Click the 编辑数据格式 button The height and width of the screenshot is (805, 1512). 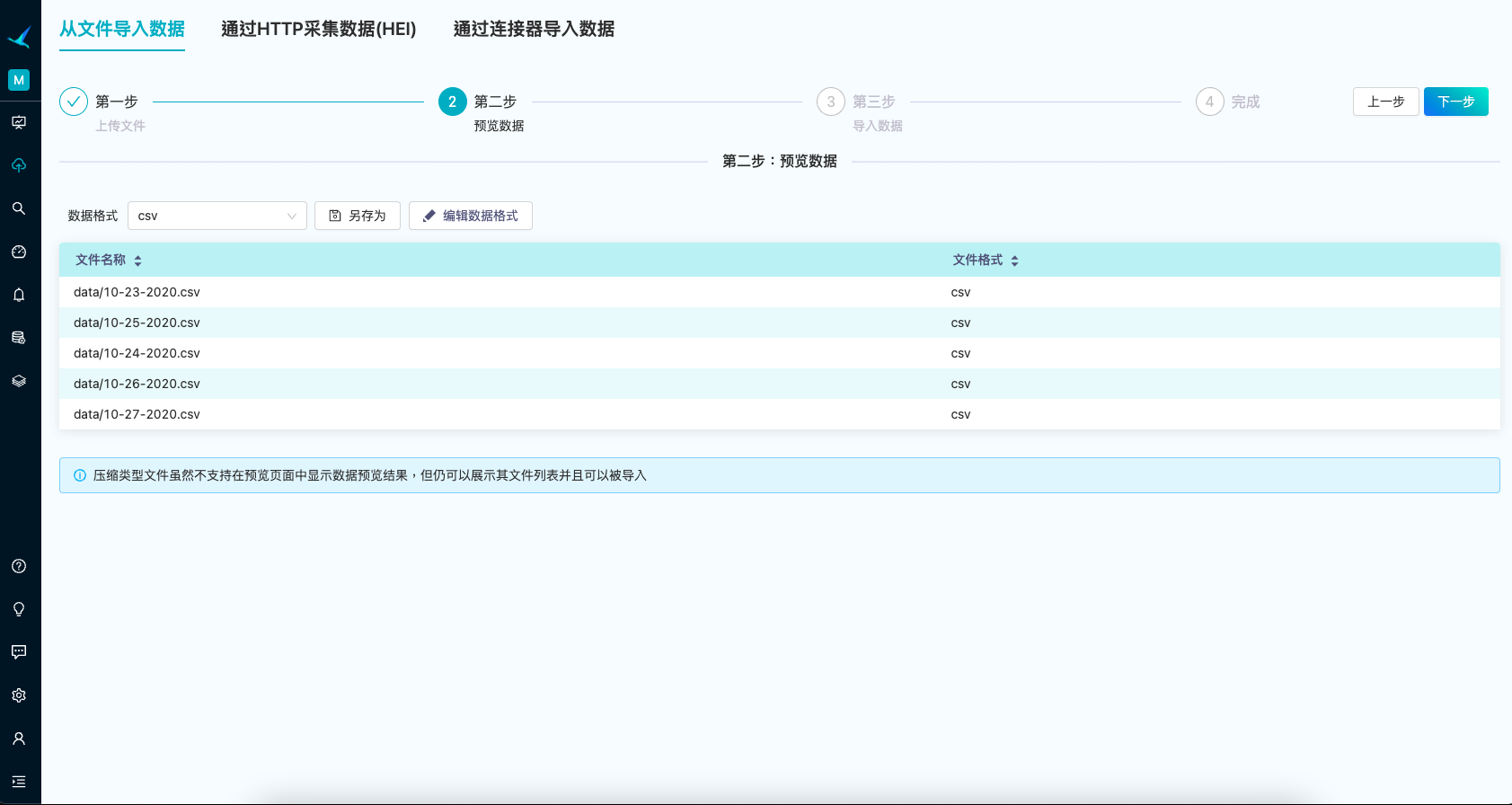[471, 216]
